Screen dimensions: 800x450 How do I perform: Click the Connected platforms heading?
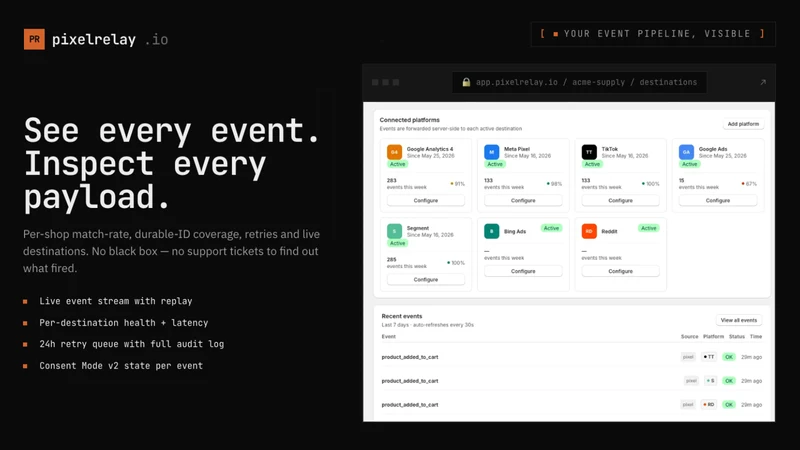409,120
